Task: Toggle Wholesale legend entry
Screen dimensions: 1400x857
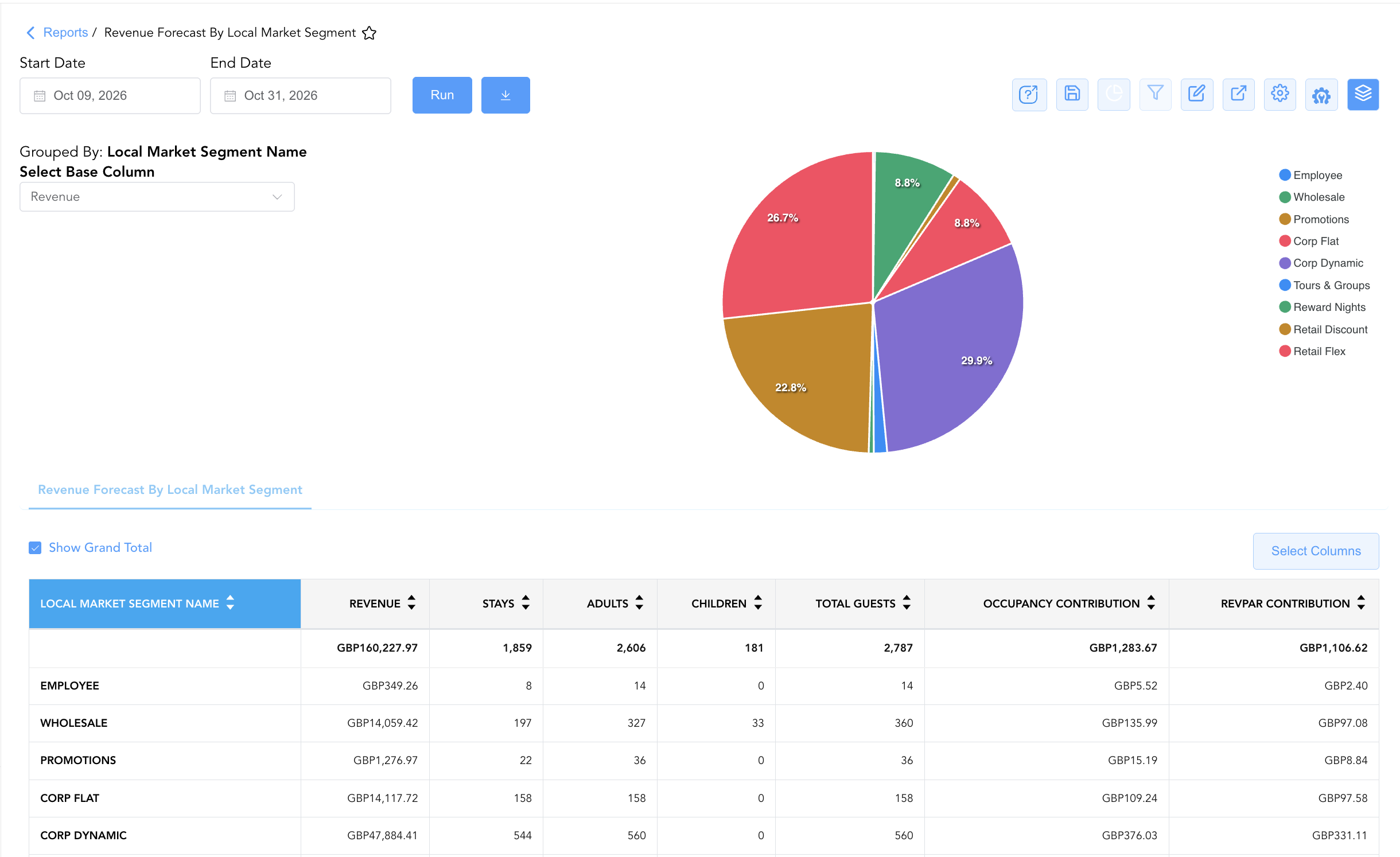Action: coord(1312,197)
